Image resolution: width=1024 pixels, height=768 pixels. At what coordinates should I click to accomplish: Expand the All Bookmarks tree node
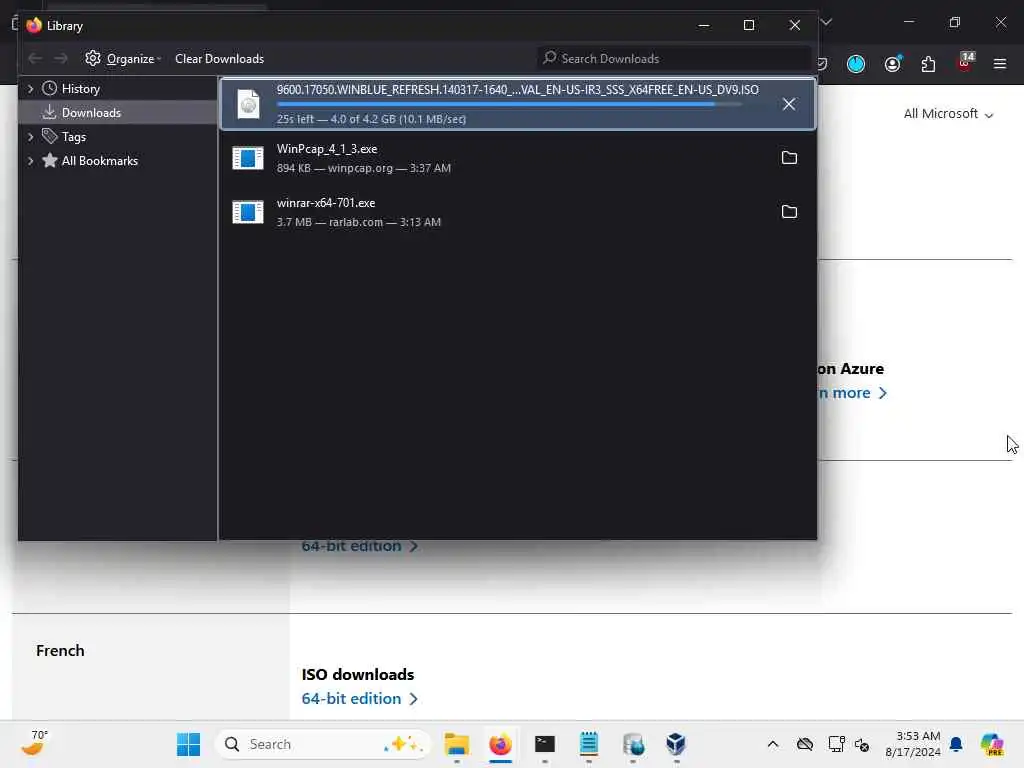(x=30, y=161)
